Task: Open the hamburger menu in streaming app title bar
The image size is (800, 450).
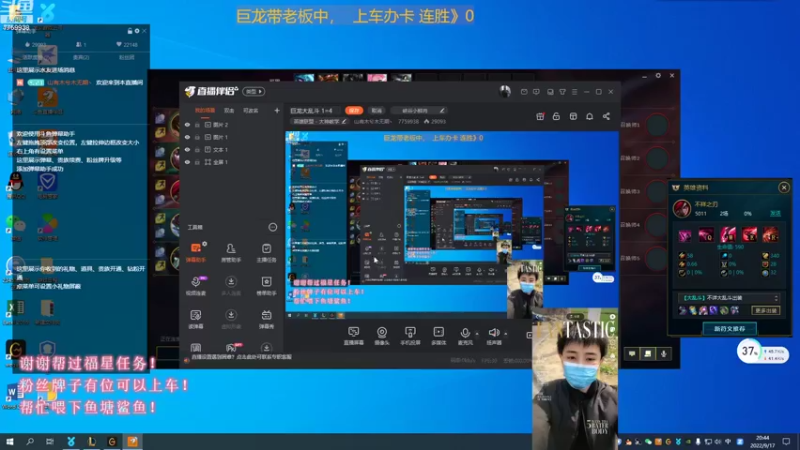Action: click(574, 92)
